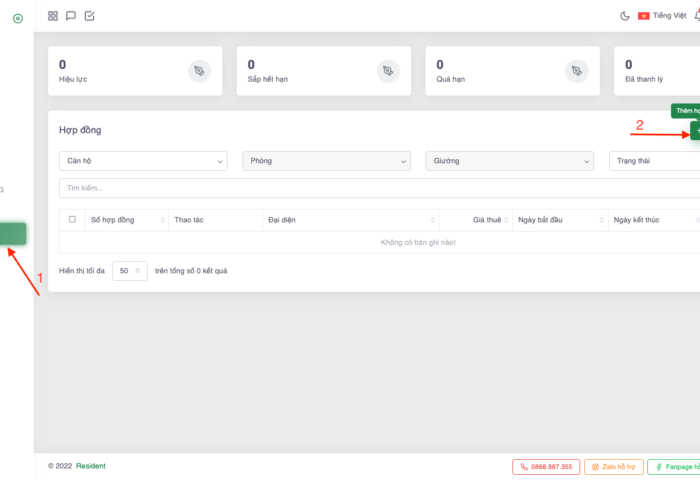Toggle dark mode with the moon icon
The image size is (700, 480).
(x=625, y=16)
